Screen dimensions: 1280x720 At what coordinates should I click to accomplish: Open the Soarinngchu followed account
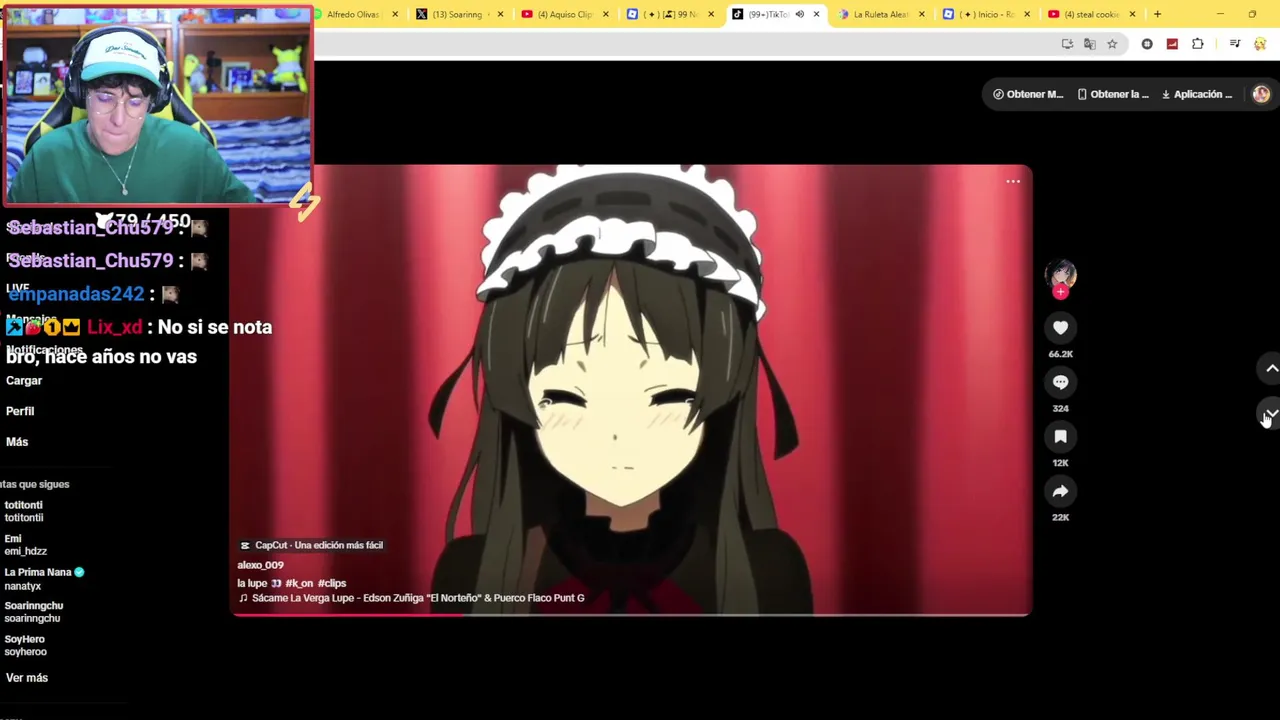[x=34, y=612]
